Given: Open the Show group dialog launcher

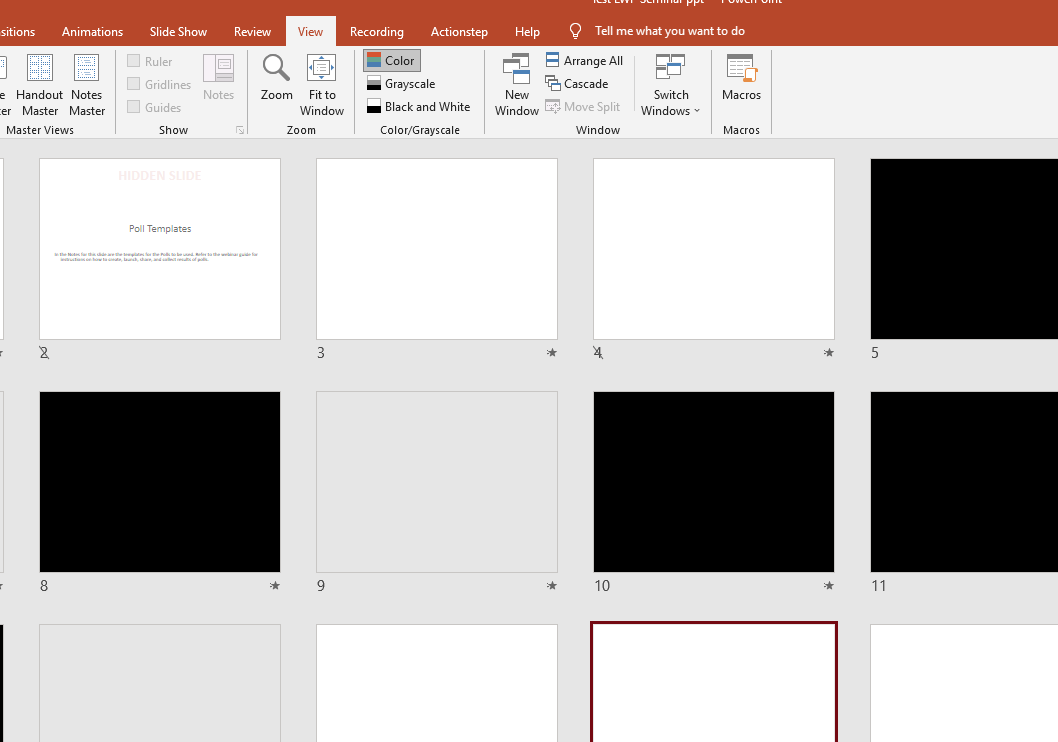Looking at the screenshot, I should 240,130.
